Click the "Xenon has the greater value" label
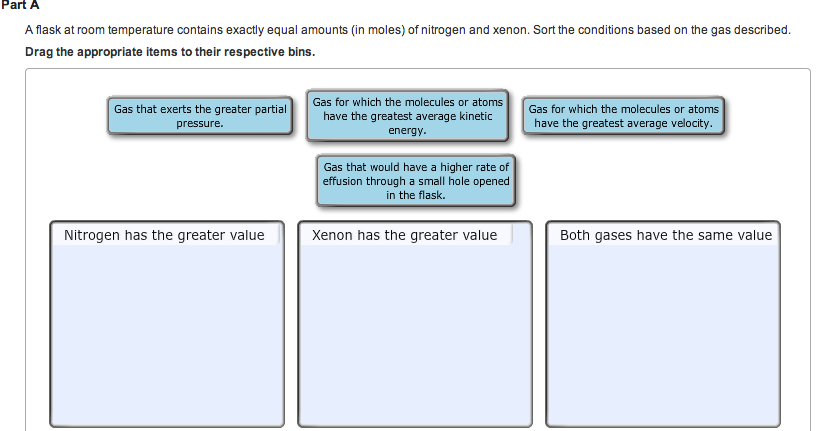This screenshot has width=839, height=431. coord(404,235)
